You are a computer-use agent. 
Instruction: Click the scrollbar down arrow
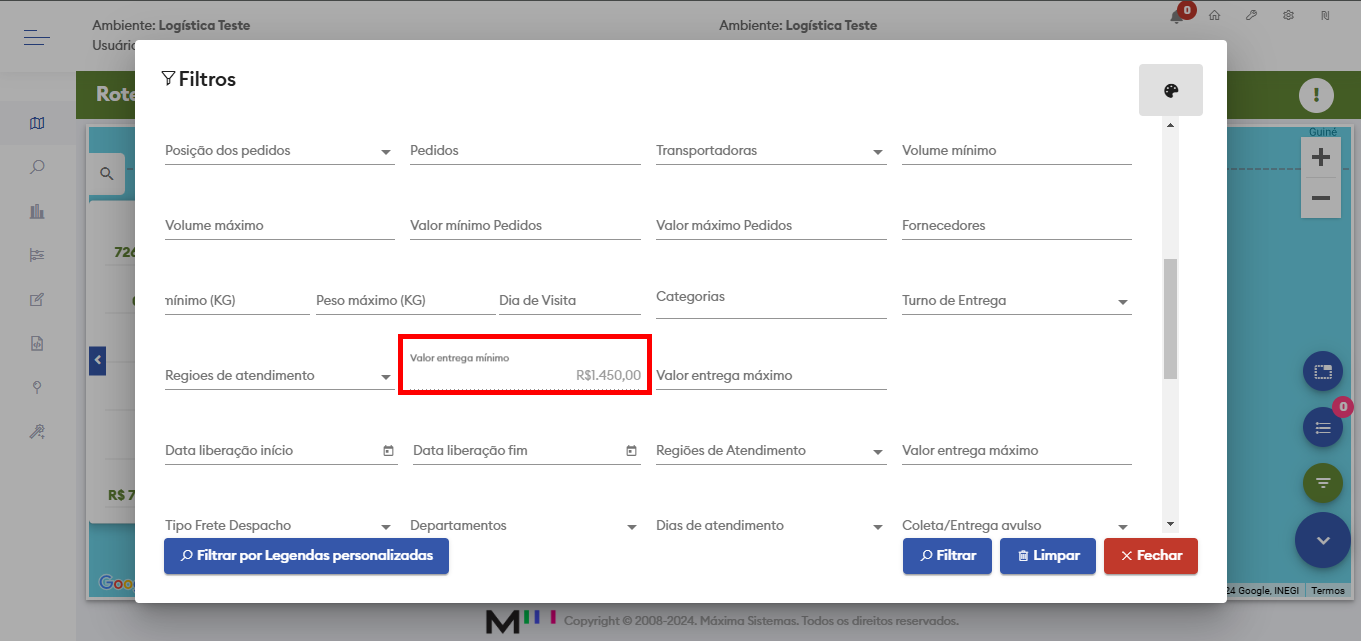point(1170,524)
